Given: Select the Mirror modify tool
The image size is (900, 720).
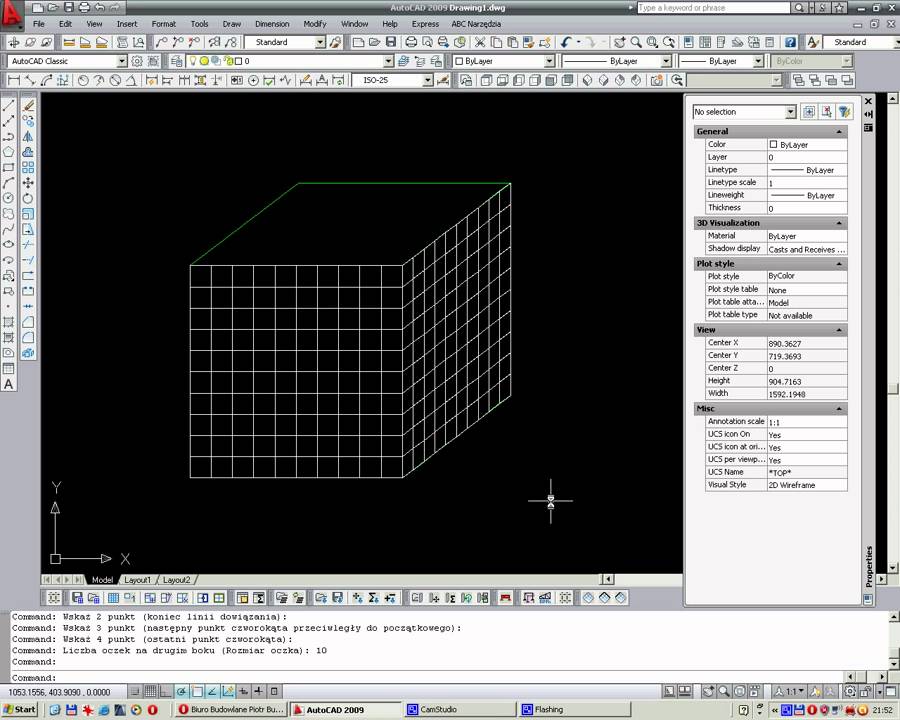Looking at the screenshot, I should pyautogui.click(x=28, y=137).
